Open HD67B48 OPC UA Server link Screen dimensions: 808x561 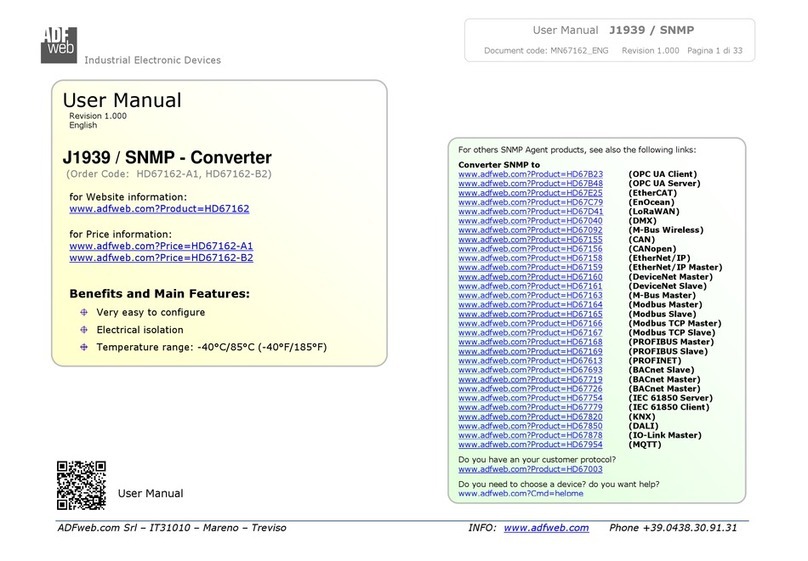[530, 183]
